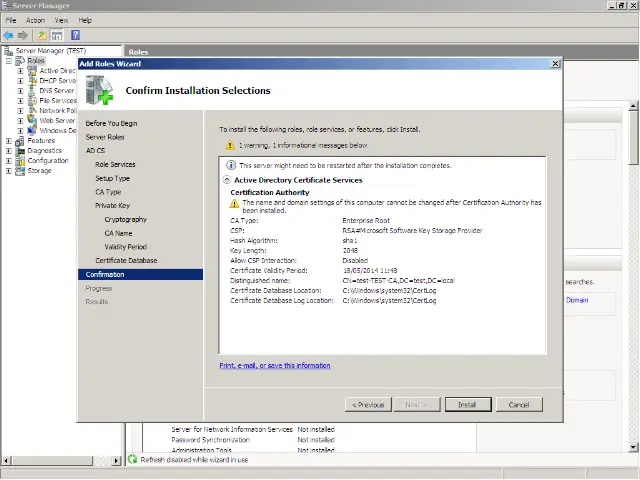Viewport: 640px width, 480px height.
Task: Click the Configuration node icon
Action: coord(20,161)
